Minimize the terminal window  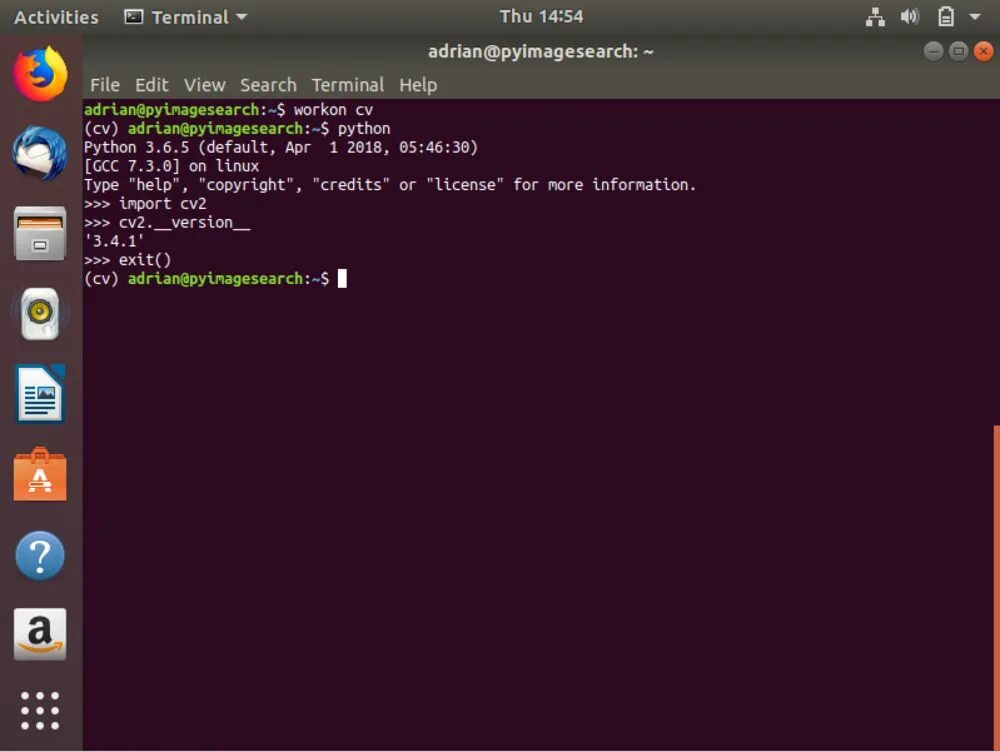pyautogui.click(x=933, y=51)
